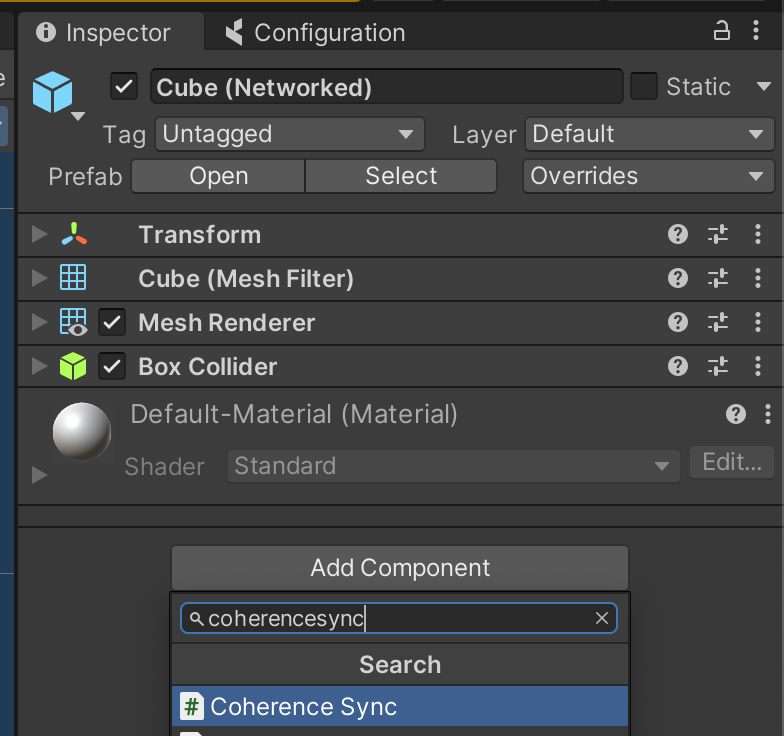Open the Tag dropdown showing Untagged
This screenshot has height=736, width=784.
[x=289, y=134]
